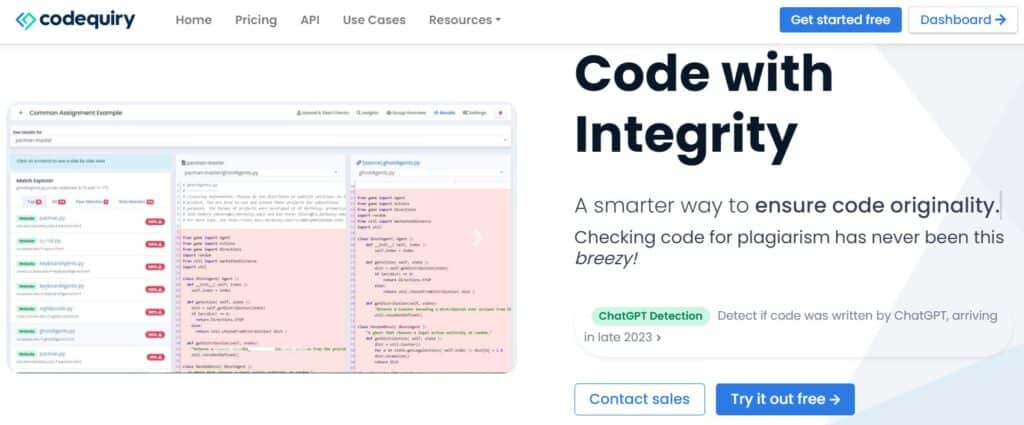Click Upload & Start Checks in preview
1024x425 pixels.
click(323, 113)
